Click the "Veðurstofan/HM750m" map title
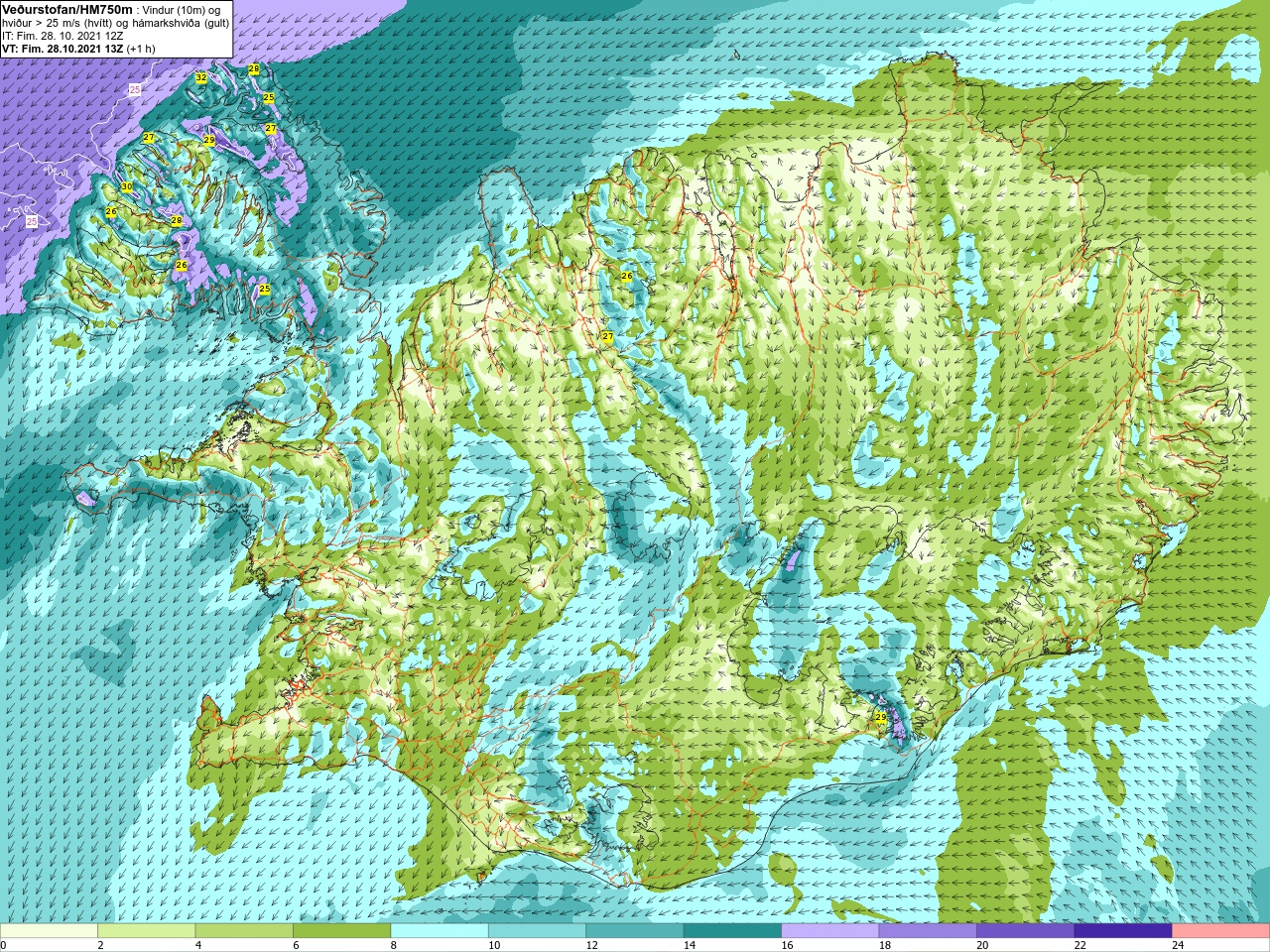The width and height of the screenshot is (1270, 952). coord(67,9)
